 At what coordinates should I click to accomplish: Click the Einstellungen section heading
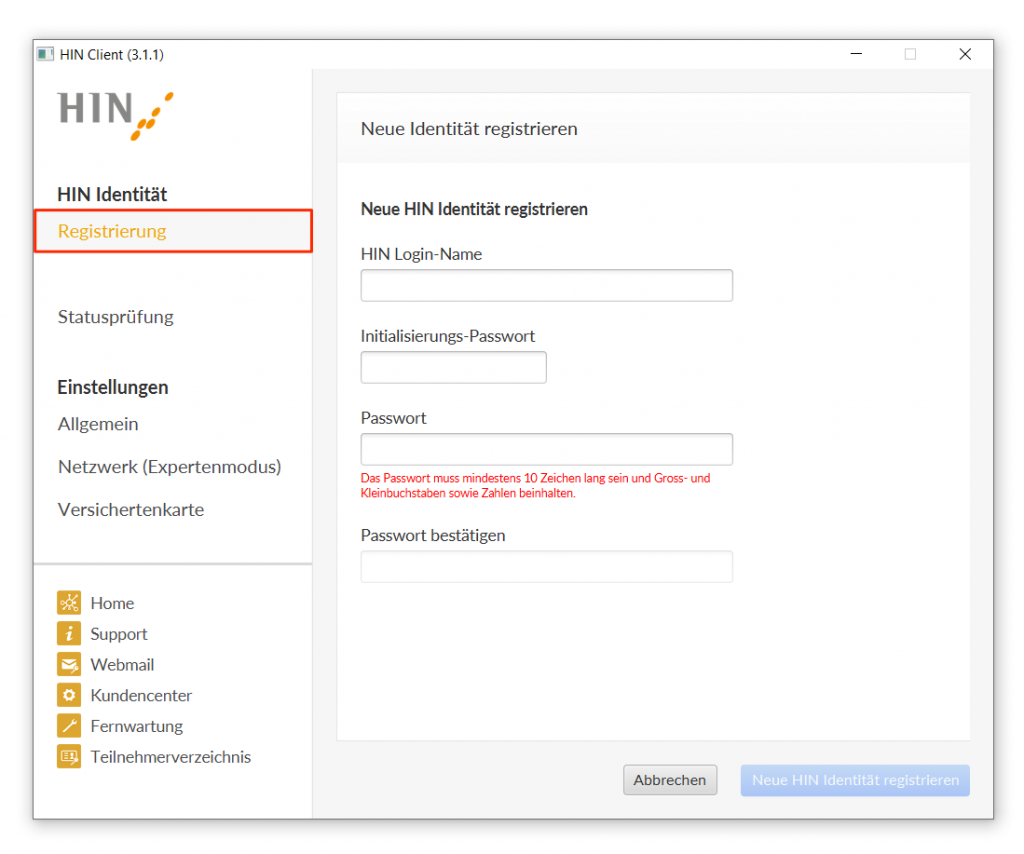(113, 387)
